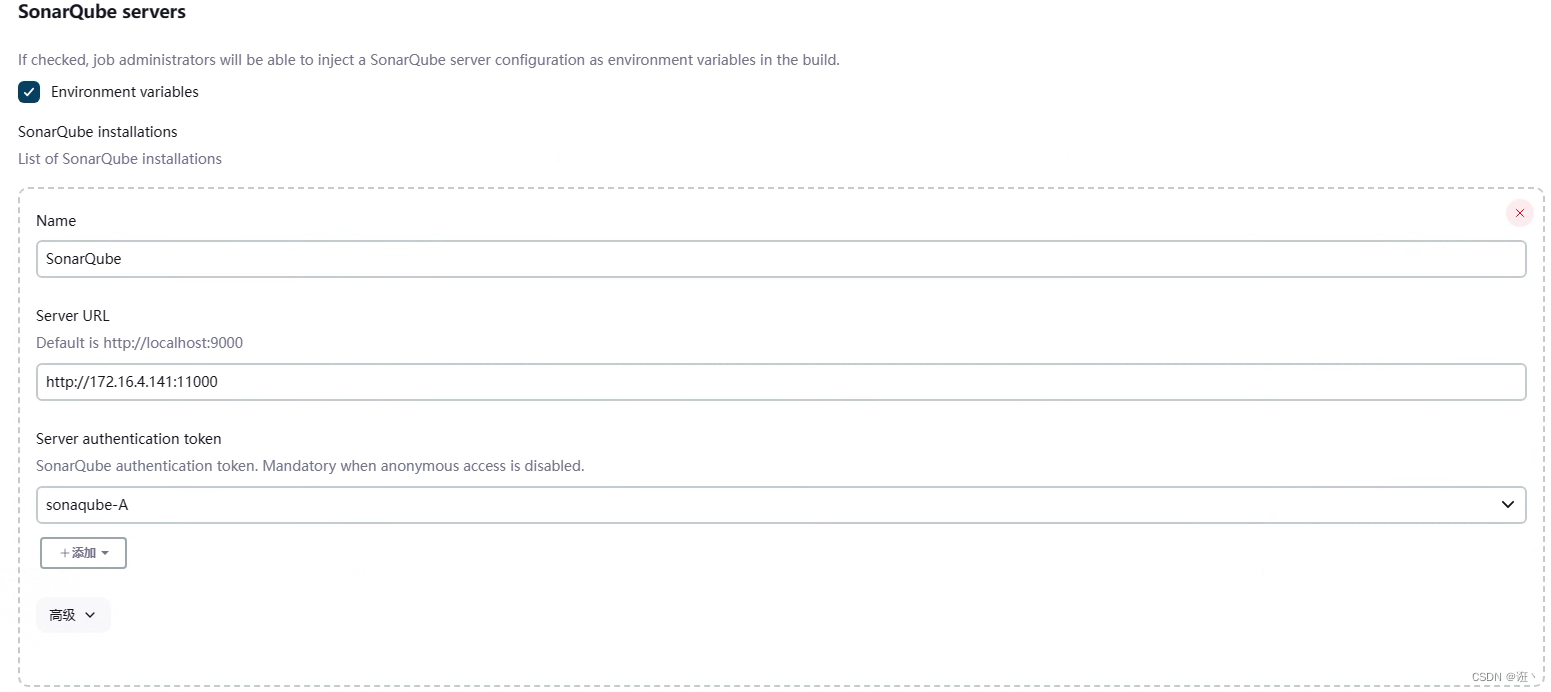This screenshot has height=692, width=1551.
Task: Click the remove icon in the installation card corner
Action: tap(1519, 213)
